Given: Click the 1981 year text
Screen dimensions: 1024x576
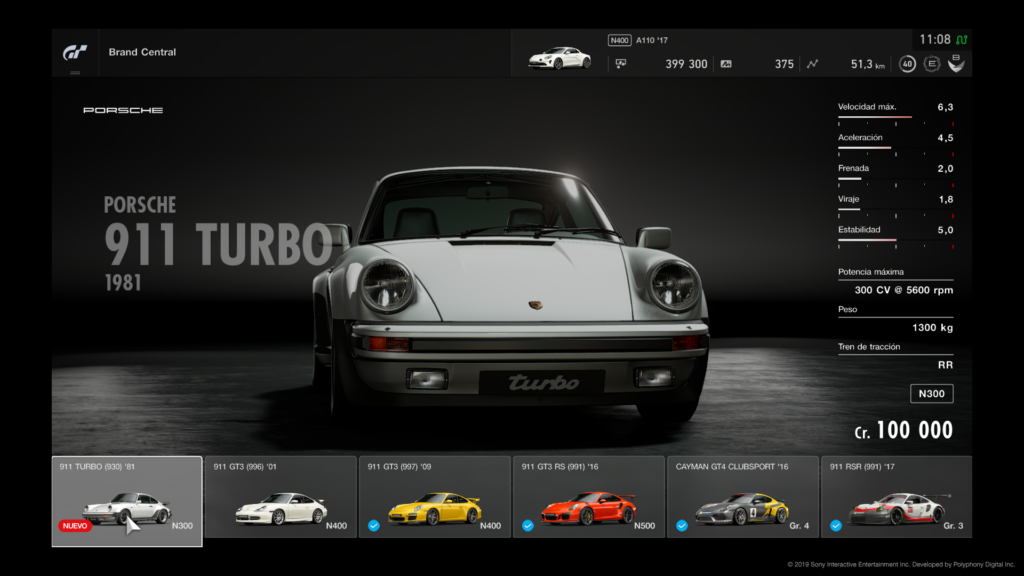Looking at the screenshot, I should (123, 283).
